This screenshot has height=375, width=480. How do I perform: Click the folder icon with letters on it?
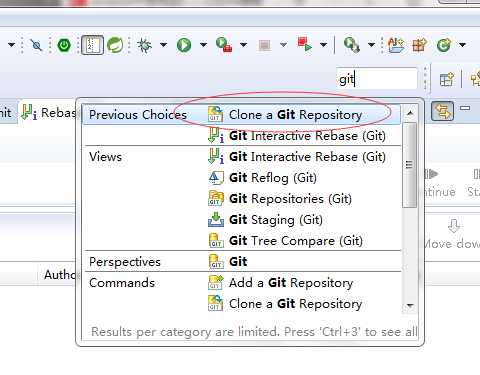click(396, 45)
